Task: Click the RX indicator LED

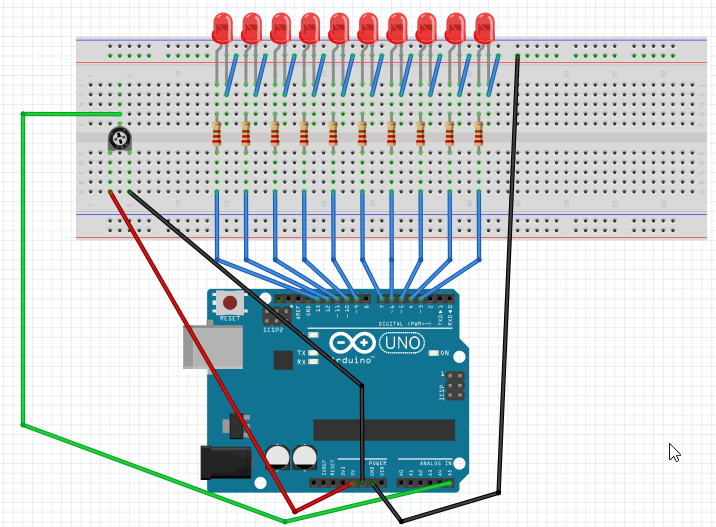Action: (x=313, y=363)
